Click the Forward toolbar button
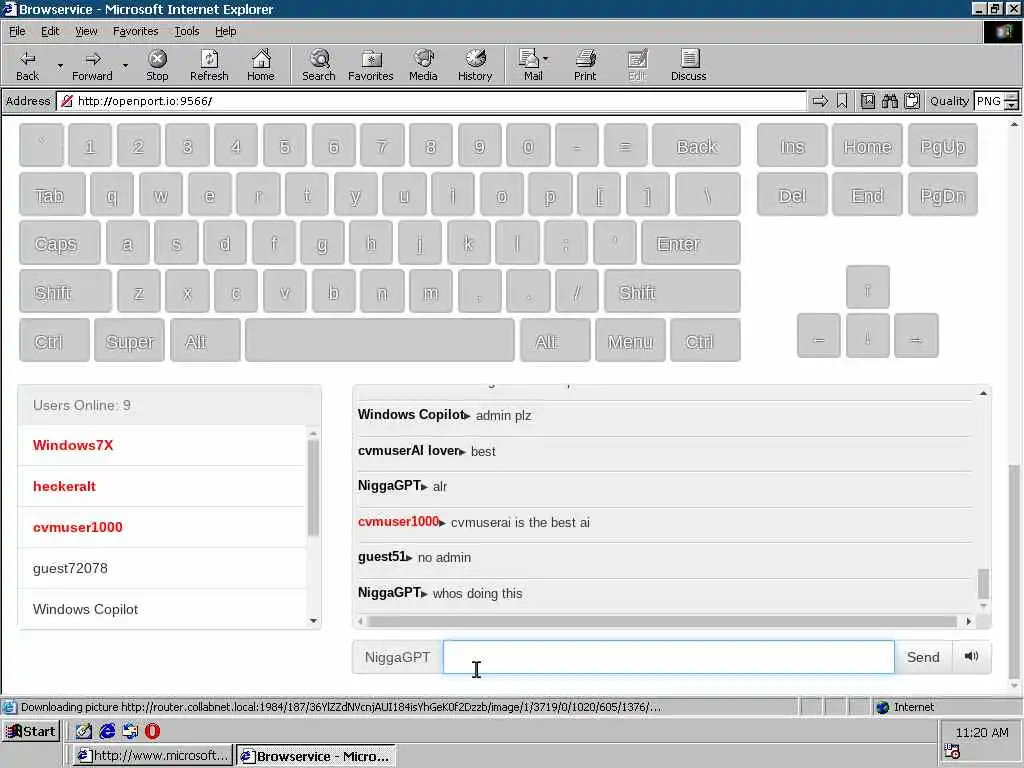Viewport: 1024px width, 768px height. tap(92, 65)
